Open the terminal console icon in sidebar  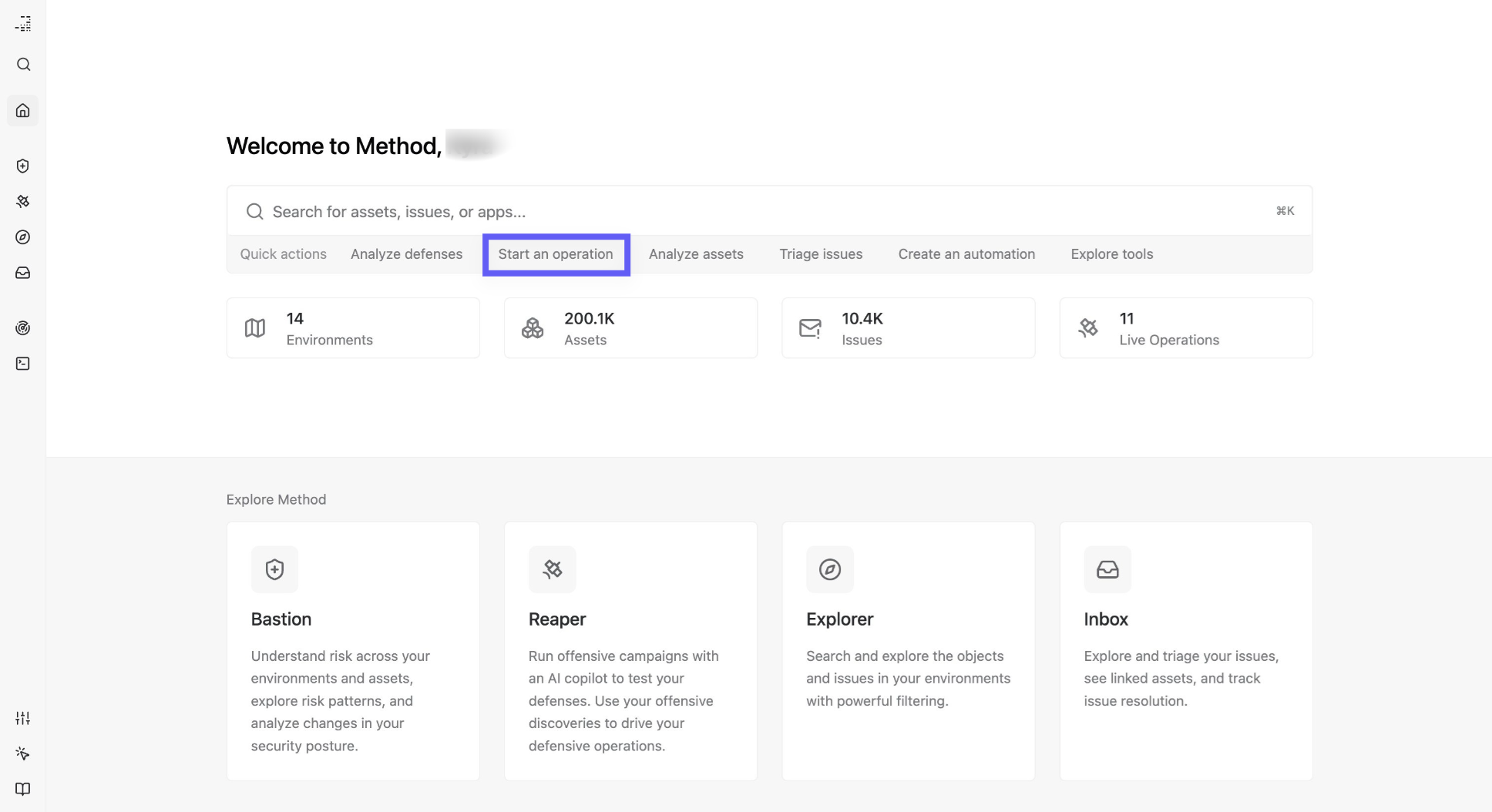23,364
